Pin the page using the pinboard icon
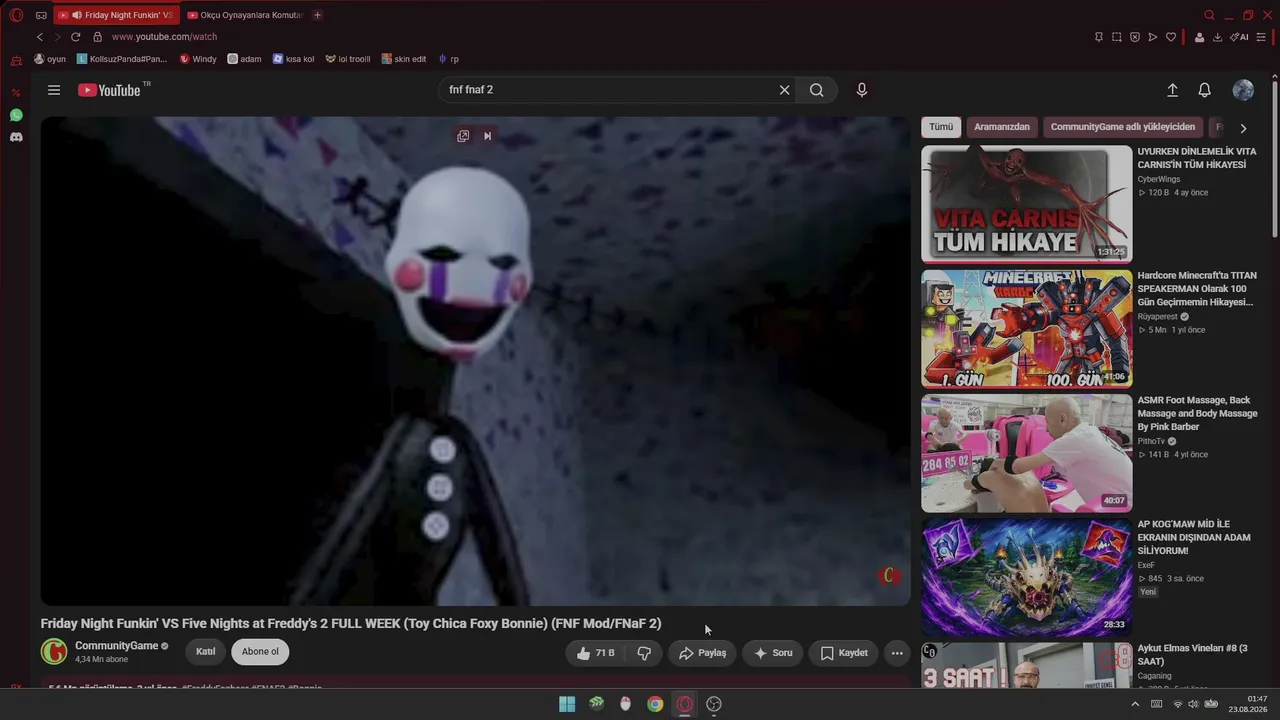Screen dimensions: 1280x720 tap(1099, 37)
